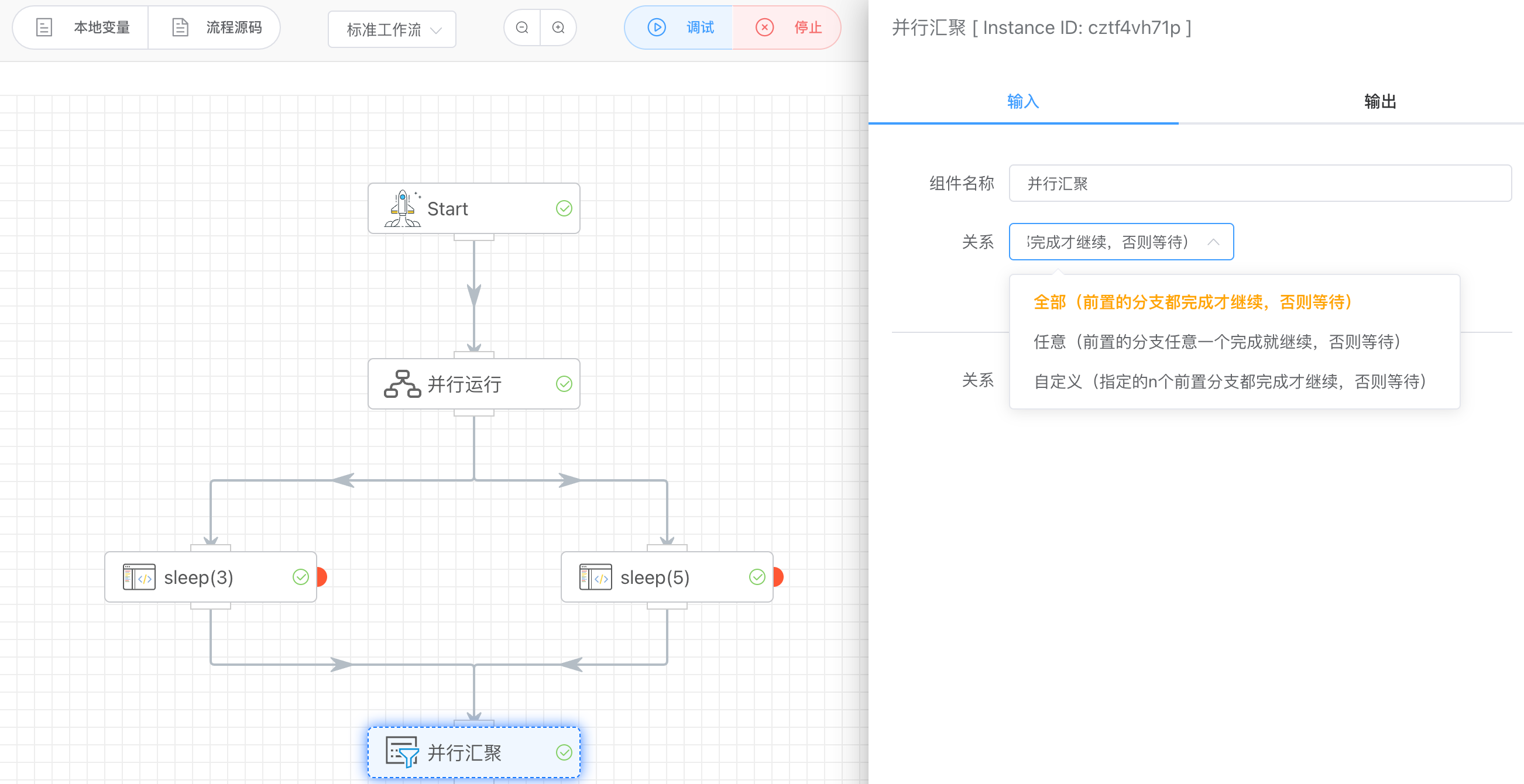This screenshot has height=784, width=1524.
Task: Click the sleep(3) code window icon
Action: (x=139, y=577)
